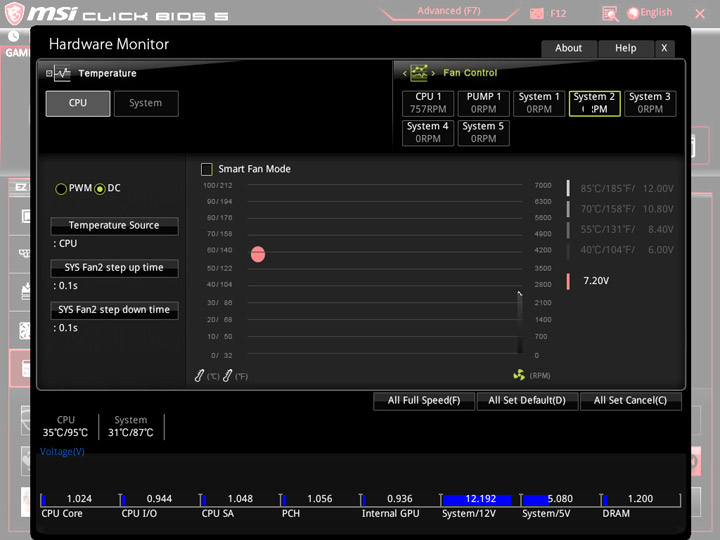Click All Full Speed(F) button
Image resolution: width=720 pixels, height=540 pixels.
424,401
